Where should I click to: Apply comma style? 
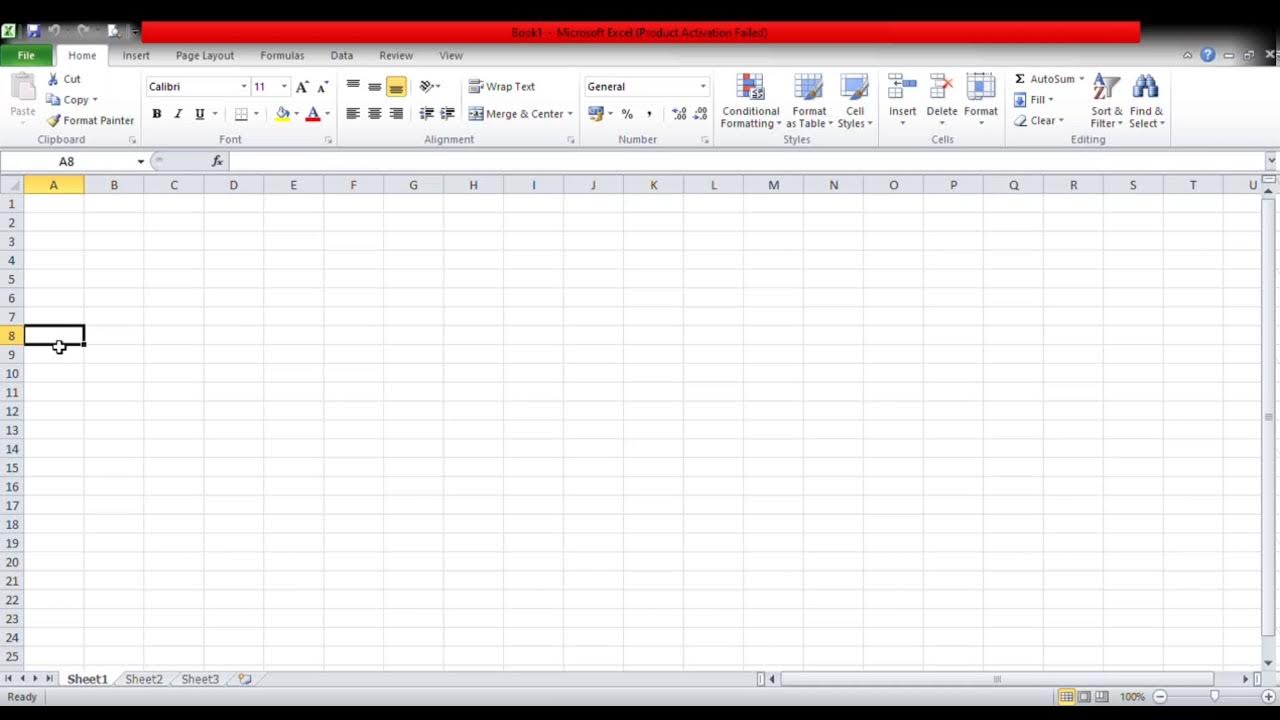649,114
